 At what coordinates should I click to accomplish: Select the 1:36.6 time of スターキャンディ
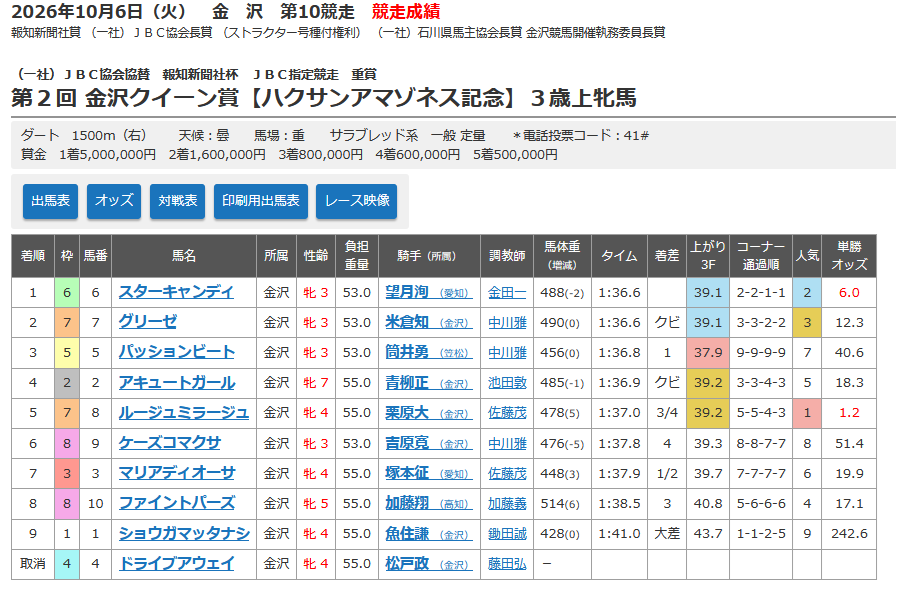(619, 293)
